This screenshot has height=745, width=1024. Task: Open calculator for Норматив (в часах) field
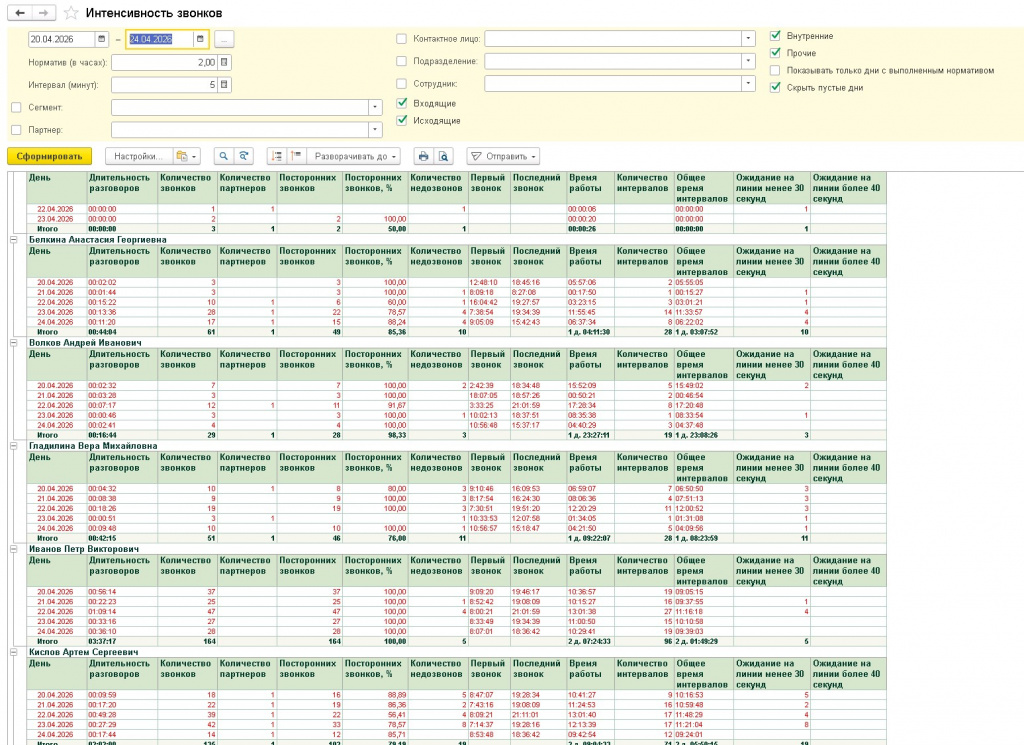pyautogui.click(x=224, y=62)
